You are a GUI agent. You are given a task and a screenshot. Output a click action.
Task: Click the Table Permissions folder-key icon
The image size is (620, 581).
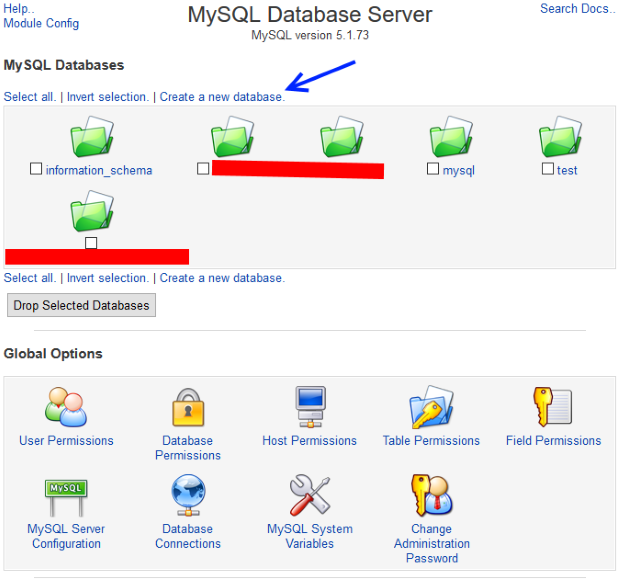(x=431, y=407)
